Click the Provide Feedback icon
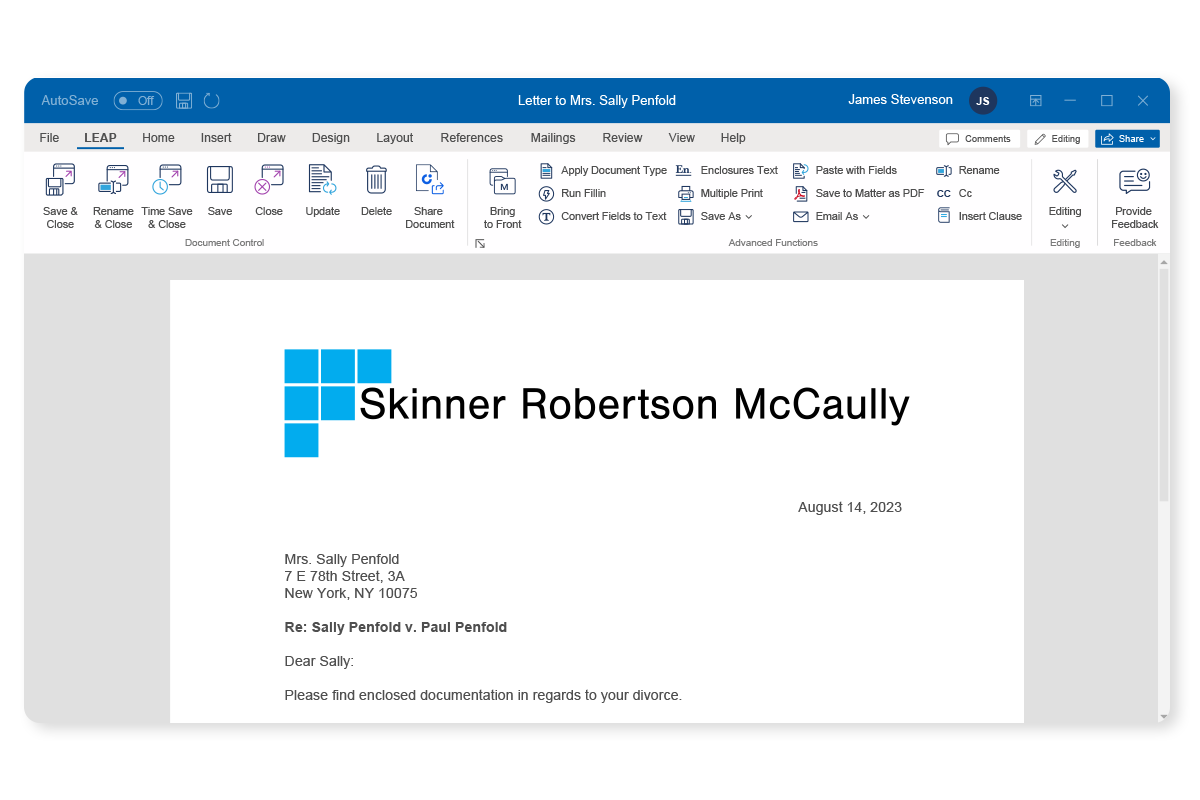Viewport: 1200px width, 800px height. point(1134,181)
